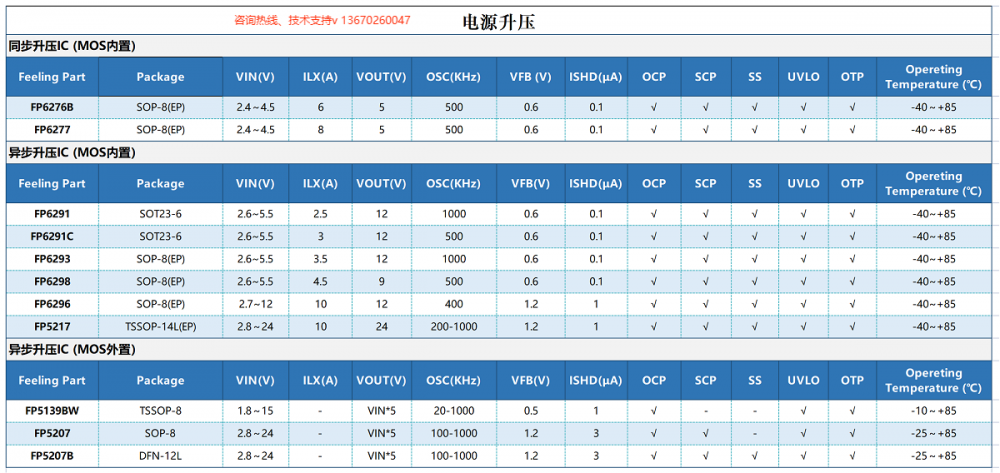The width and height of the screenshot is (1000, 473).
Task: Select part name FP5139BW
Action: coord(52,411)
